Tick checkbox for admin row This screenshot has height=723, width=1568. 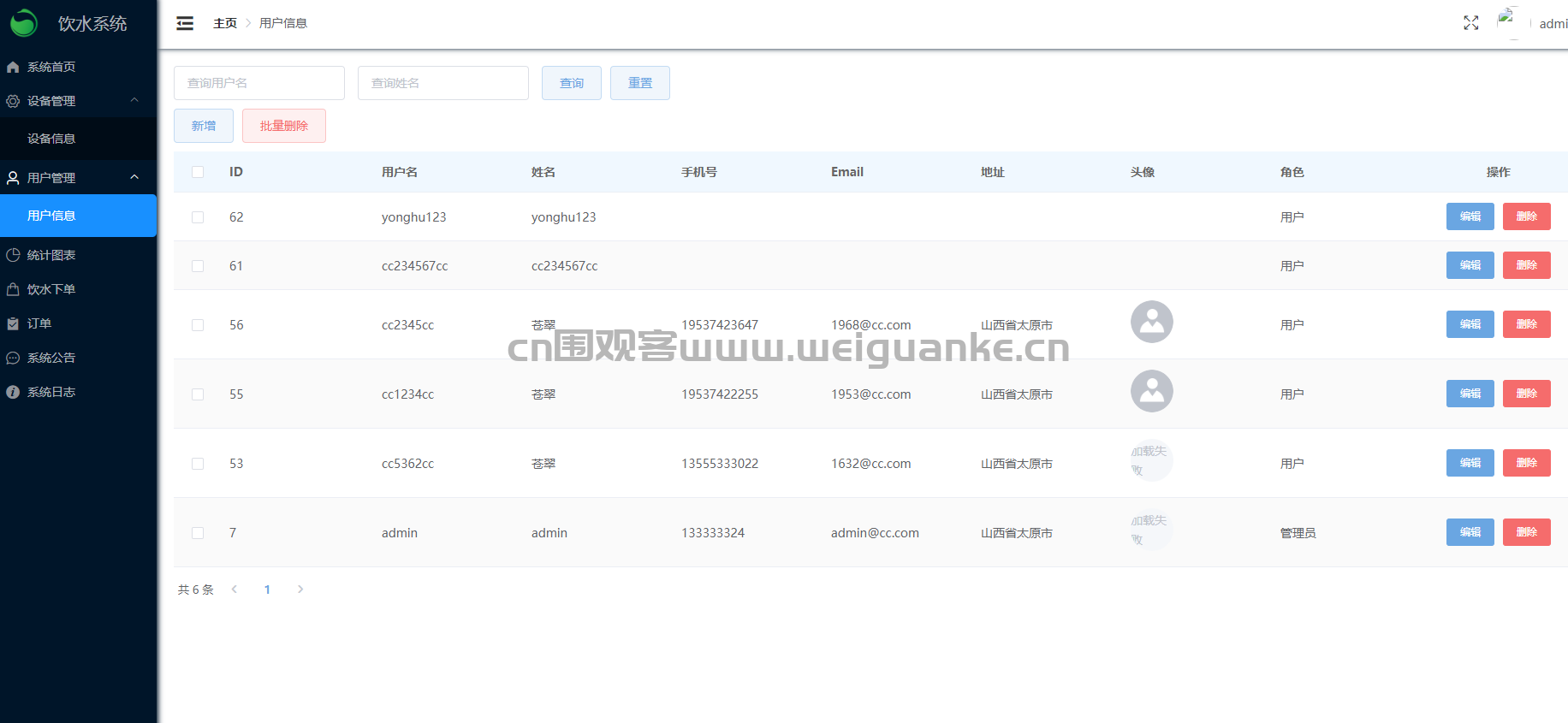point(198,533)
